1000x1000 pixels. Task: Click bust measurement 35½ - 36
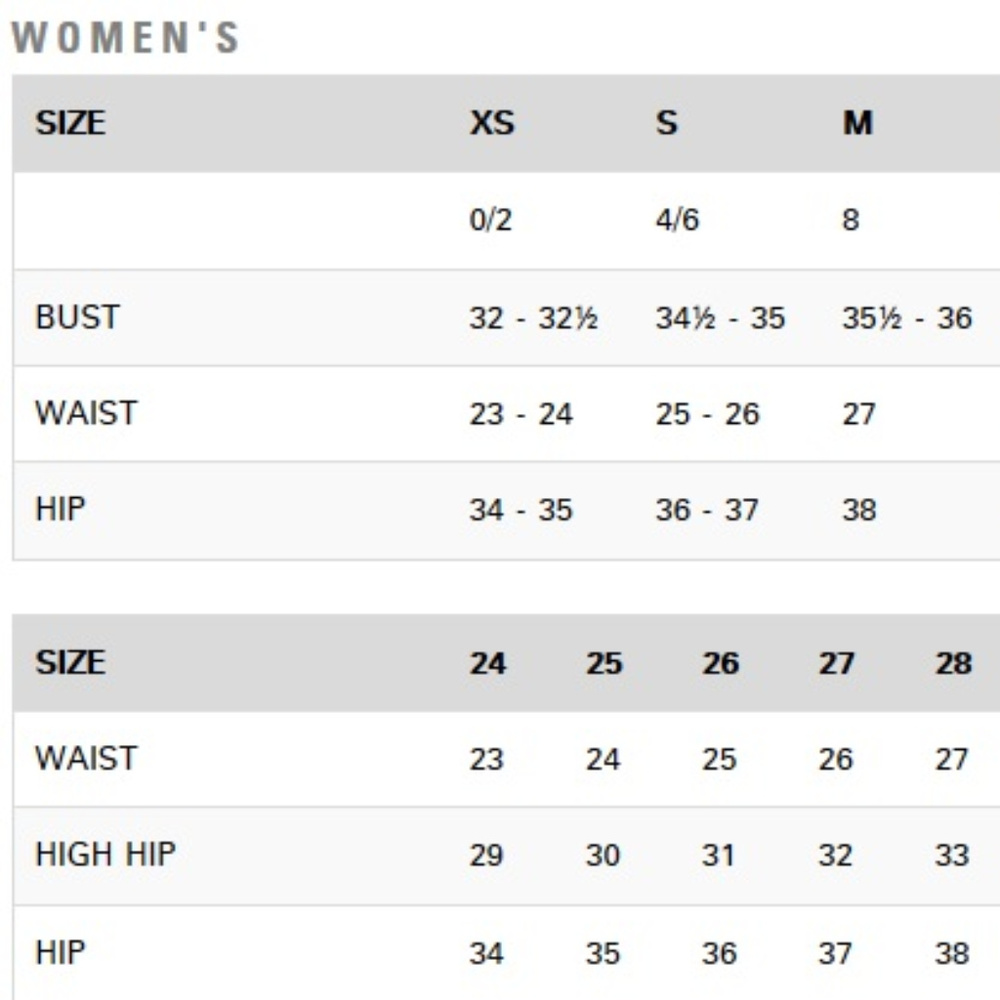[907, 318]
